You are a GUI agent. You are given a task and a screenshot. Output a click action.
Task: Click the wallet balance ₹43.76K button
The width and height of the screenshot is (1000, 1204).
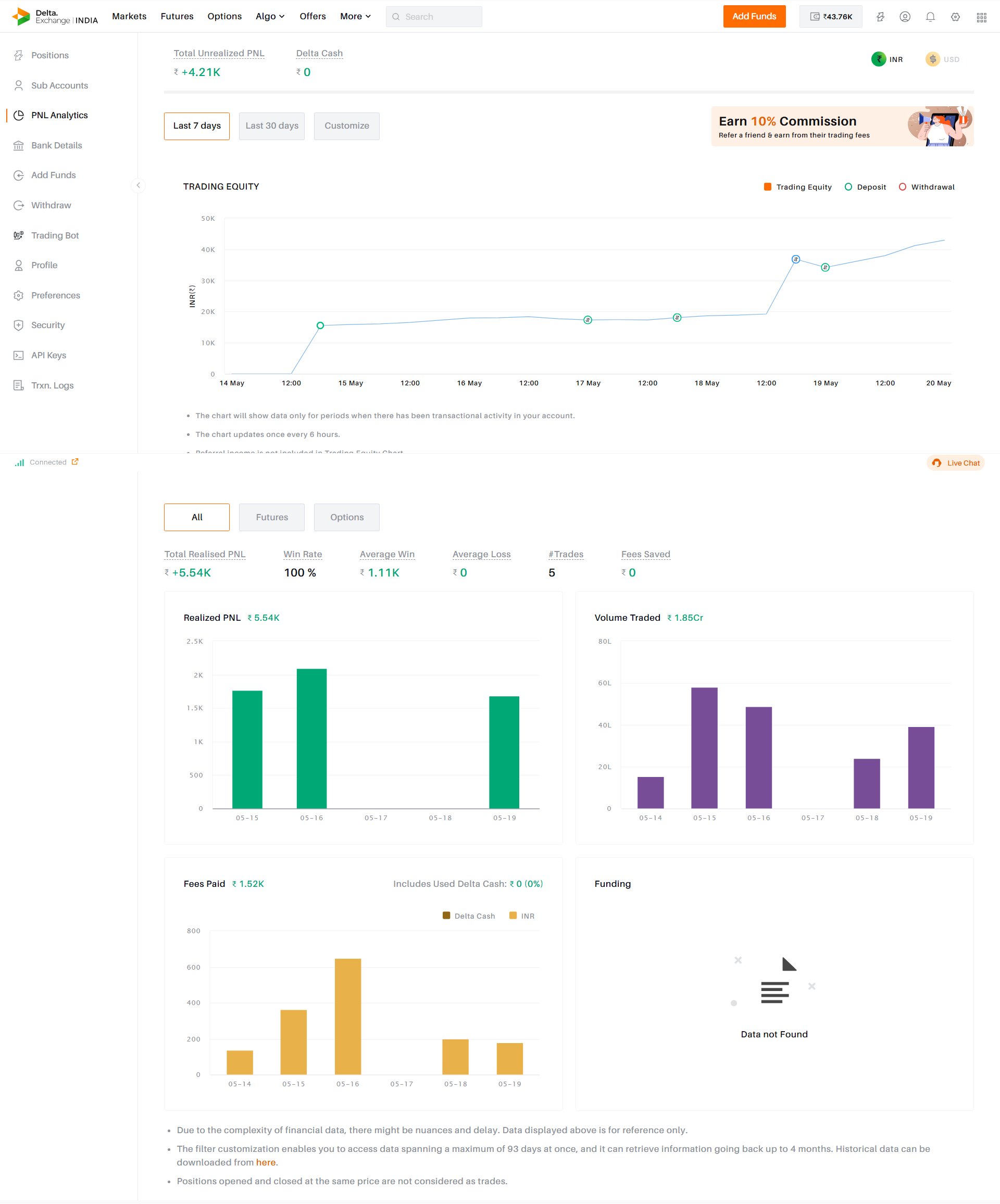click(831, 17)
